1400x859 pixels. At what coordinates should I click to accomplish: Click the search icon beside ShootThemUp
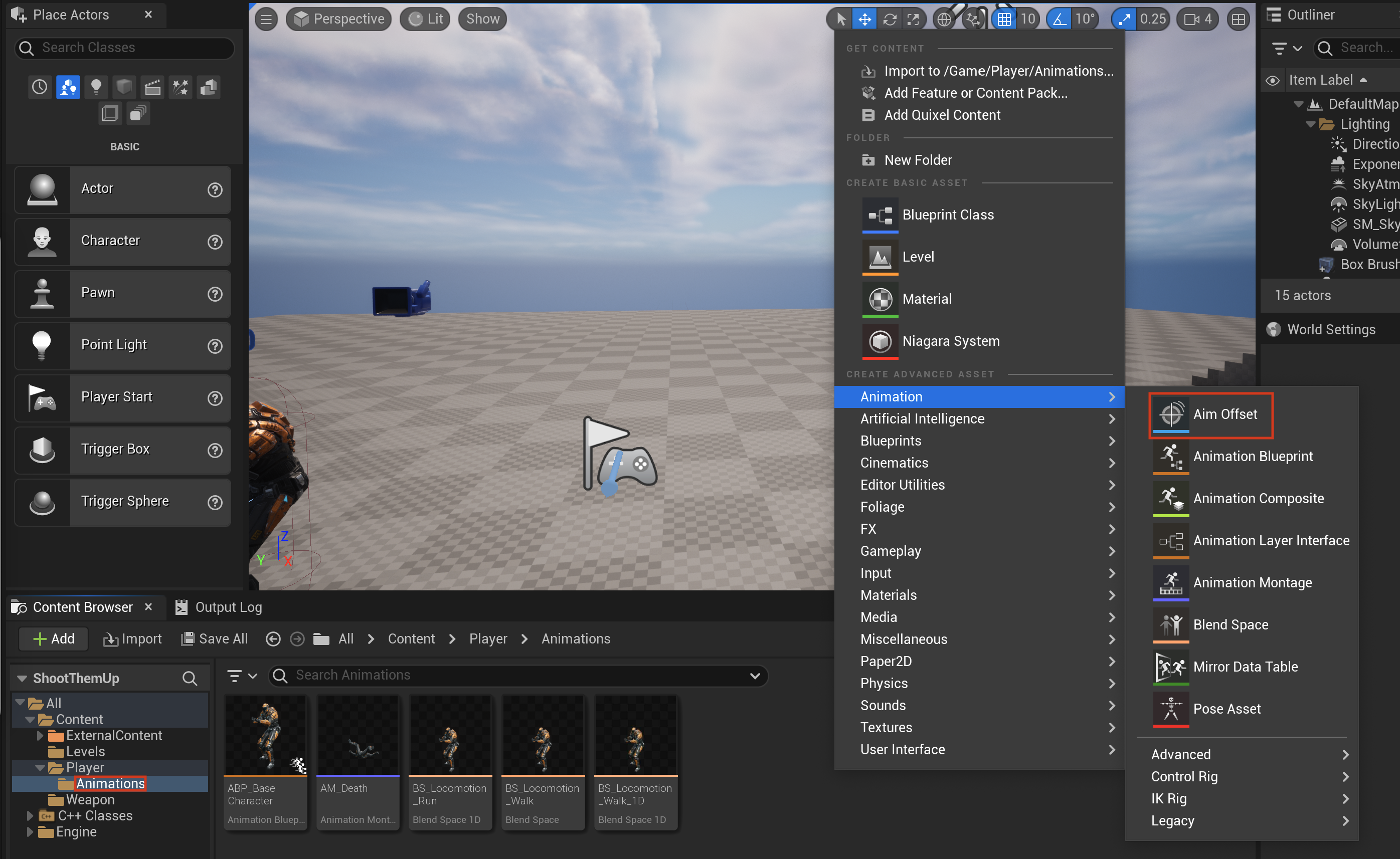(190, 678)
